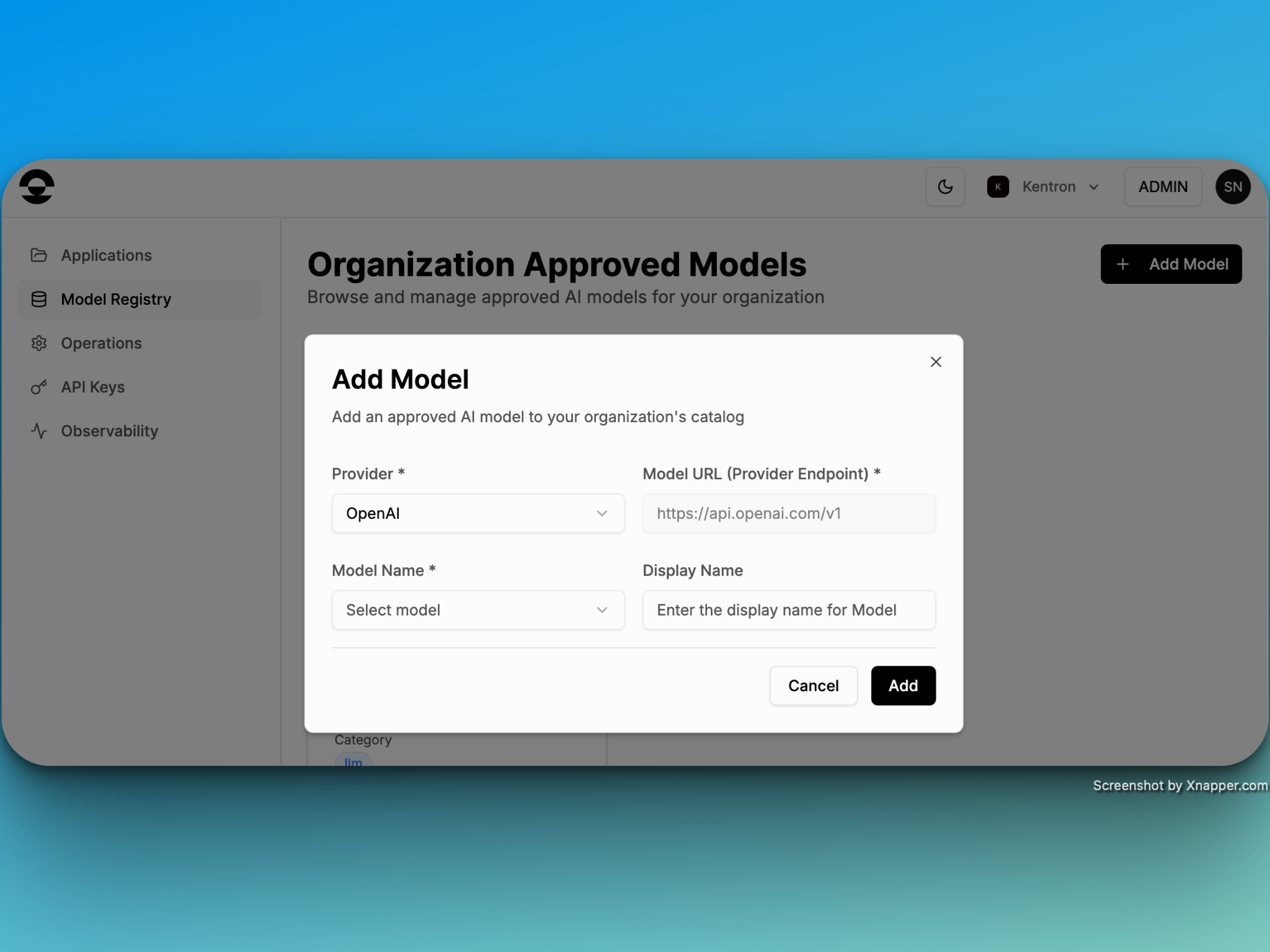Go to Applications in sidebar
This screenshot has width=1270, height=952.
point(106,255)
